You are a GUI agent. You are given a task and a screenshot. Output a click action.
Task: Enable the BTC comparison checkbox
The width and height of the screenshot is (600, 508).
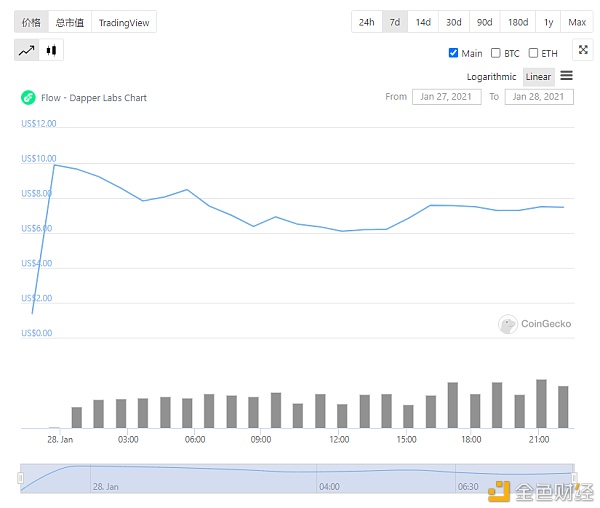point(496,53)
